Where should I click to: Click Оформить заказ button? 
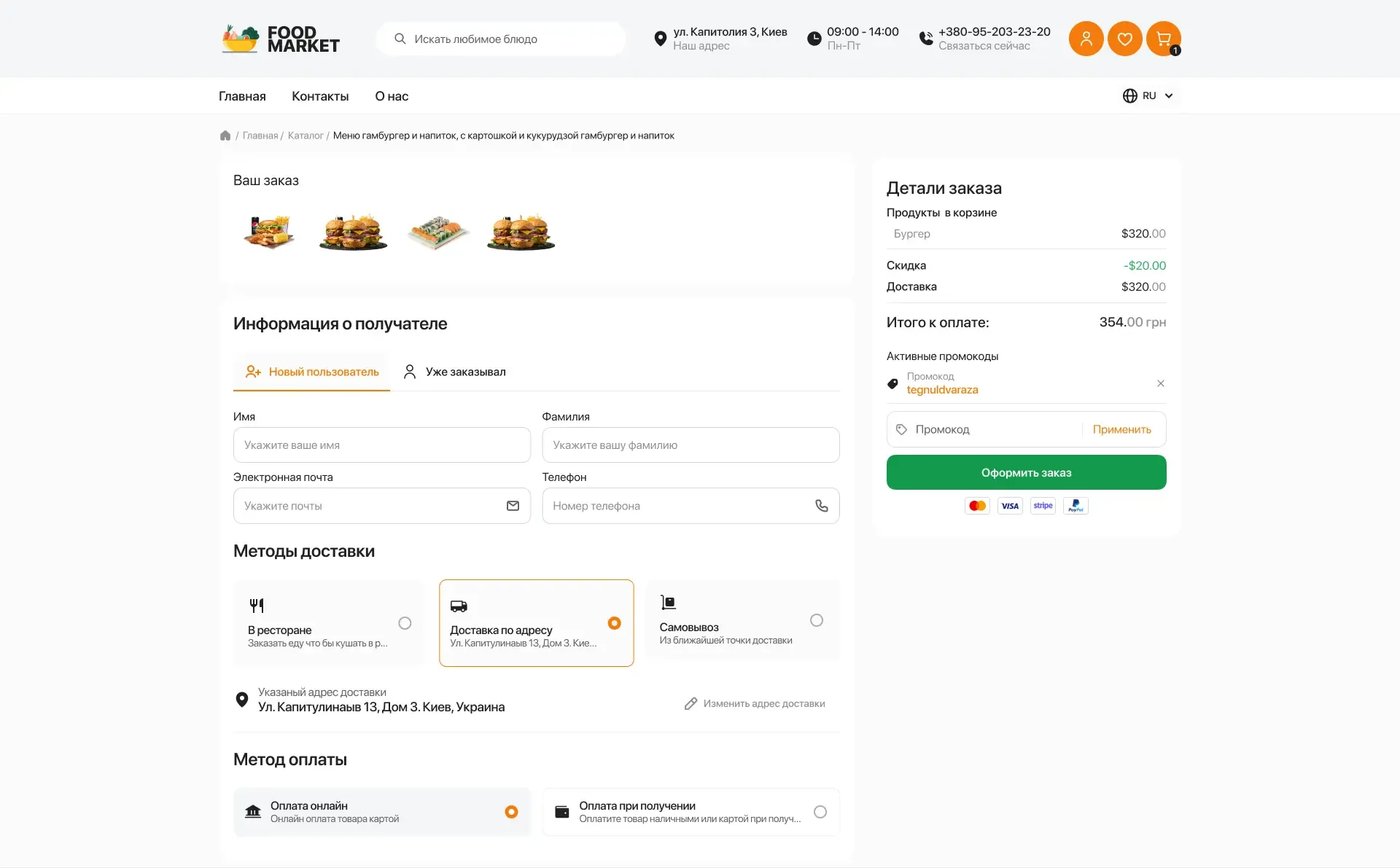(1026, 472)
